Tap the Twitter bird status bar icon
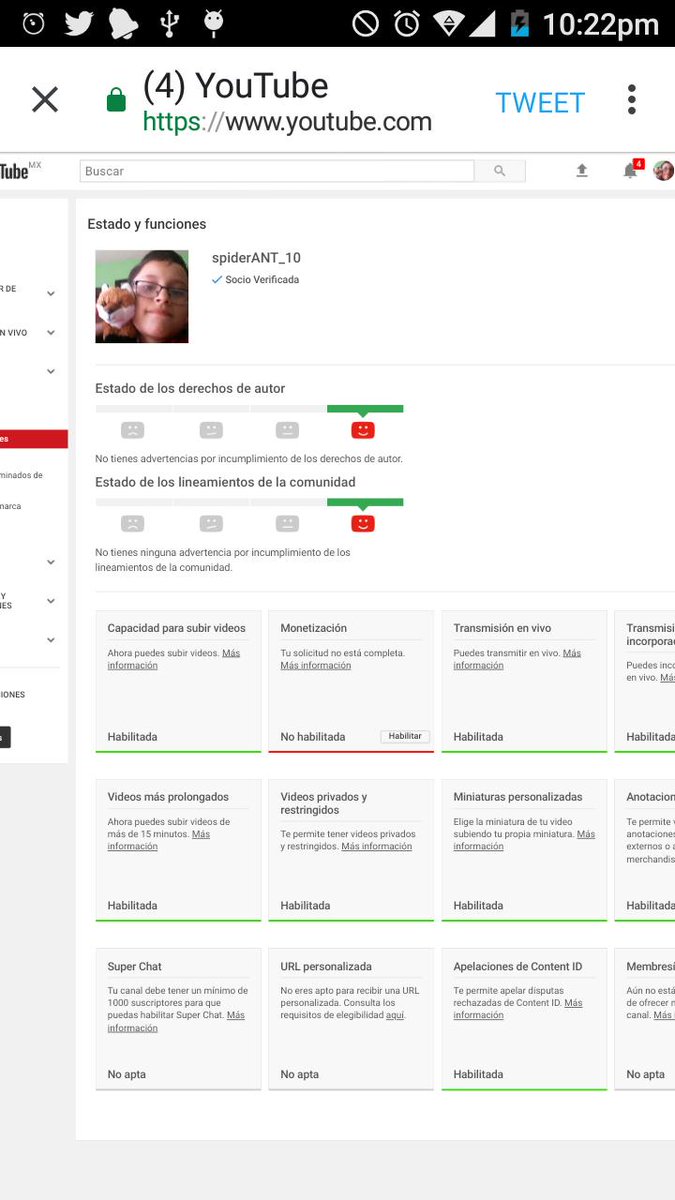The width and height of the screenshot is (675, 1200). click(x=79, y=23)
